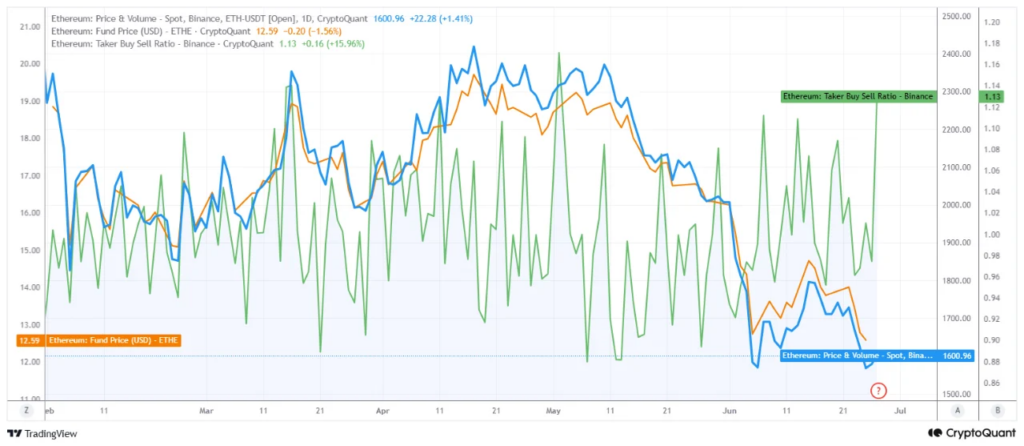Click the Jun label on the time axis

click(729, 411)
